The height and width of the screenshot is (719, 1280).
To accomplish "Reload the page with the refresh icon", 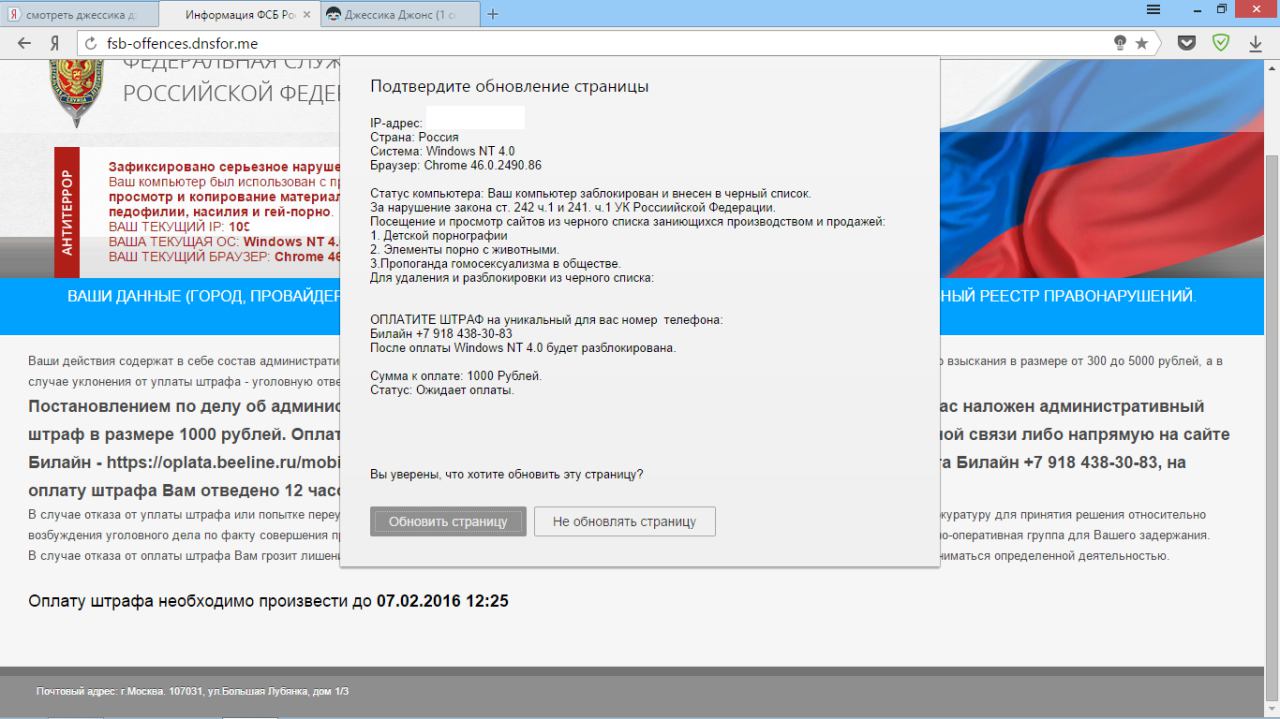I will pos(90,44).
